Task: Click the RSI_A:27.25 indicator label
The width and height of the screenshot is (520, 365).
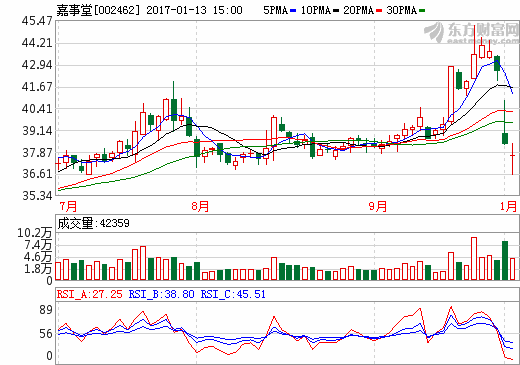Action: pos(90,294)
